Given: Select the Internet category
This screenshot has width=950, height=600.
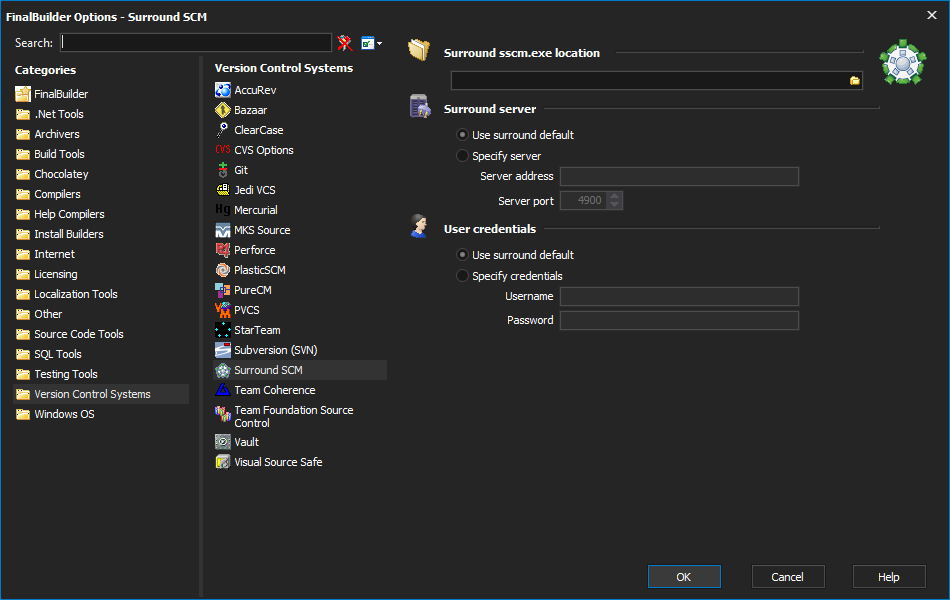Looking at the screenshot, I should click(54, 254).
